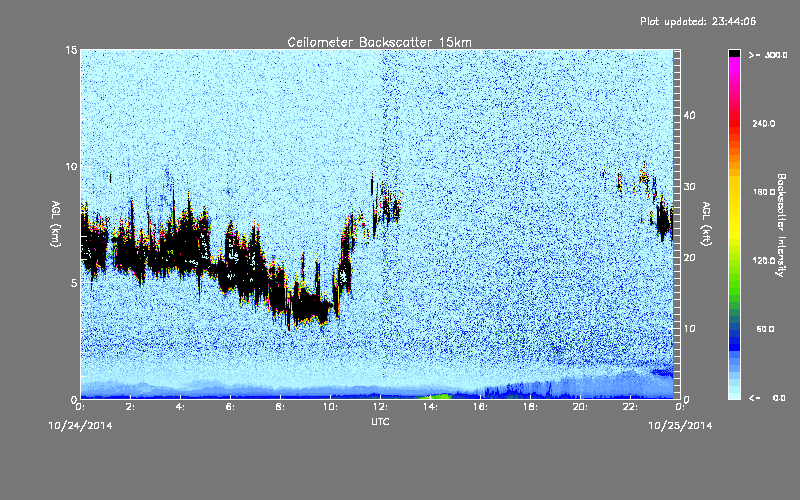Click the "10/25/2014" end date

680,425
